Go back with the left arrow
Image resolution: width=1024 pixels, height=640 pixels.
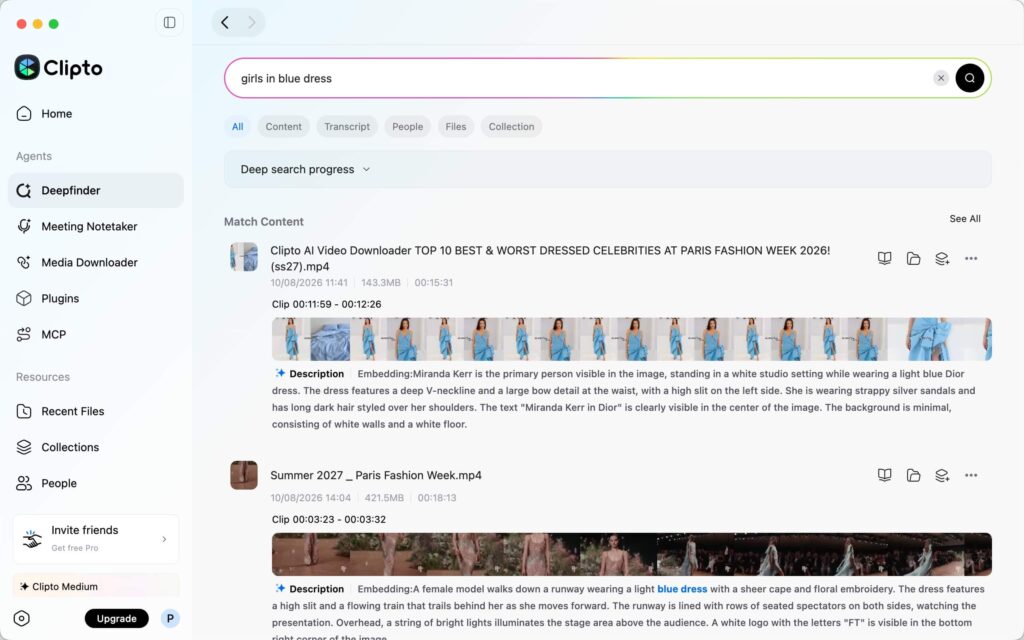tap(225, 23)
